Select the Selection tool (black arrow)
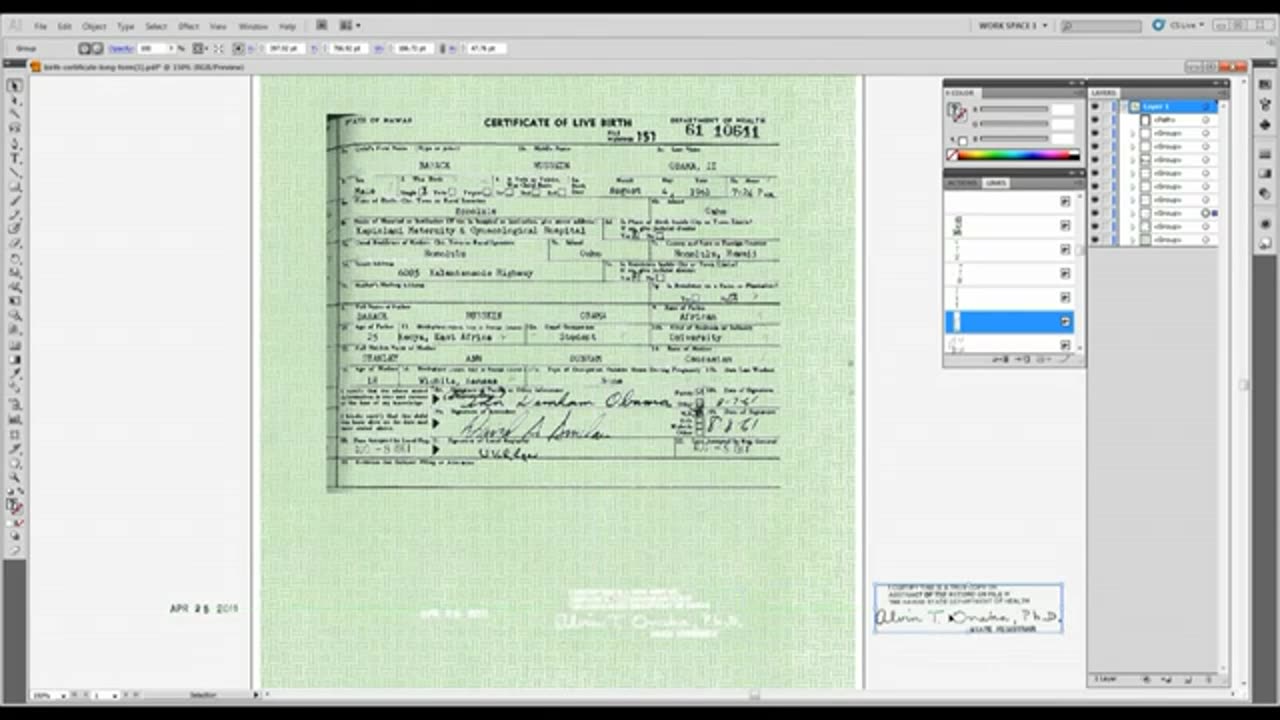The height and width of the screenshot is (720, 1280). click(15, 86)
